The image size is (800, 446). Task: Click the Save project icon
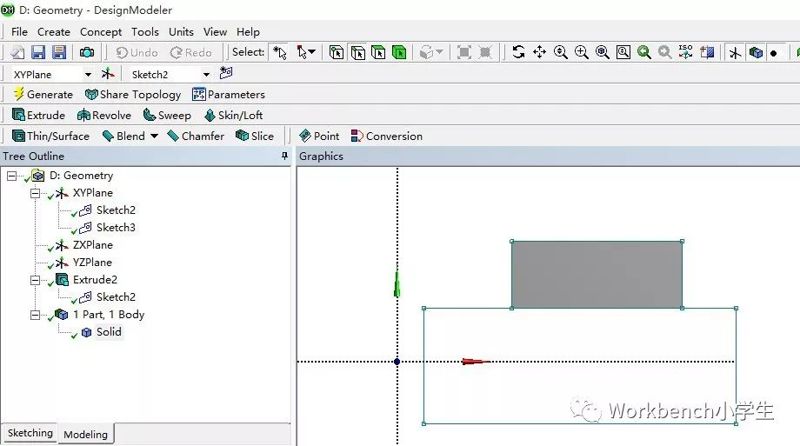pos(38,52)
